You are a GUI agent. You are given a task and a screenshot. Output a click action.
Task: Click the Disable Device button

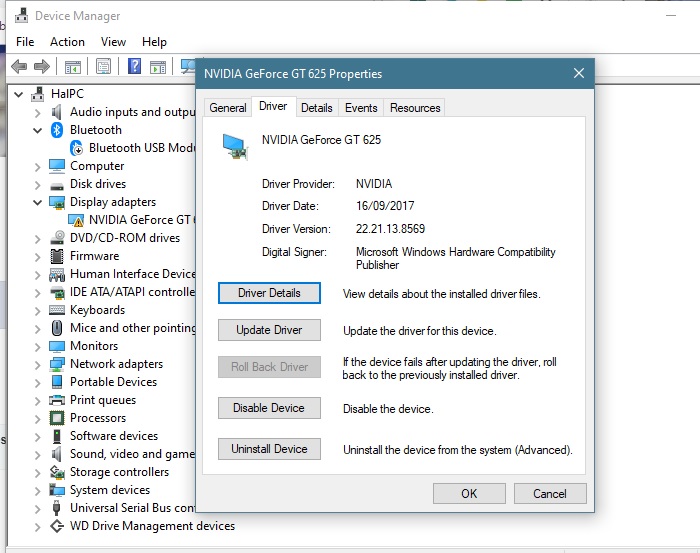coord(269,408)
